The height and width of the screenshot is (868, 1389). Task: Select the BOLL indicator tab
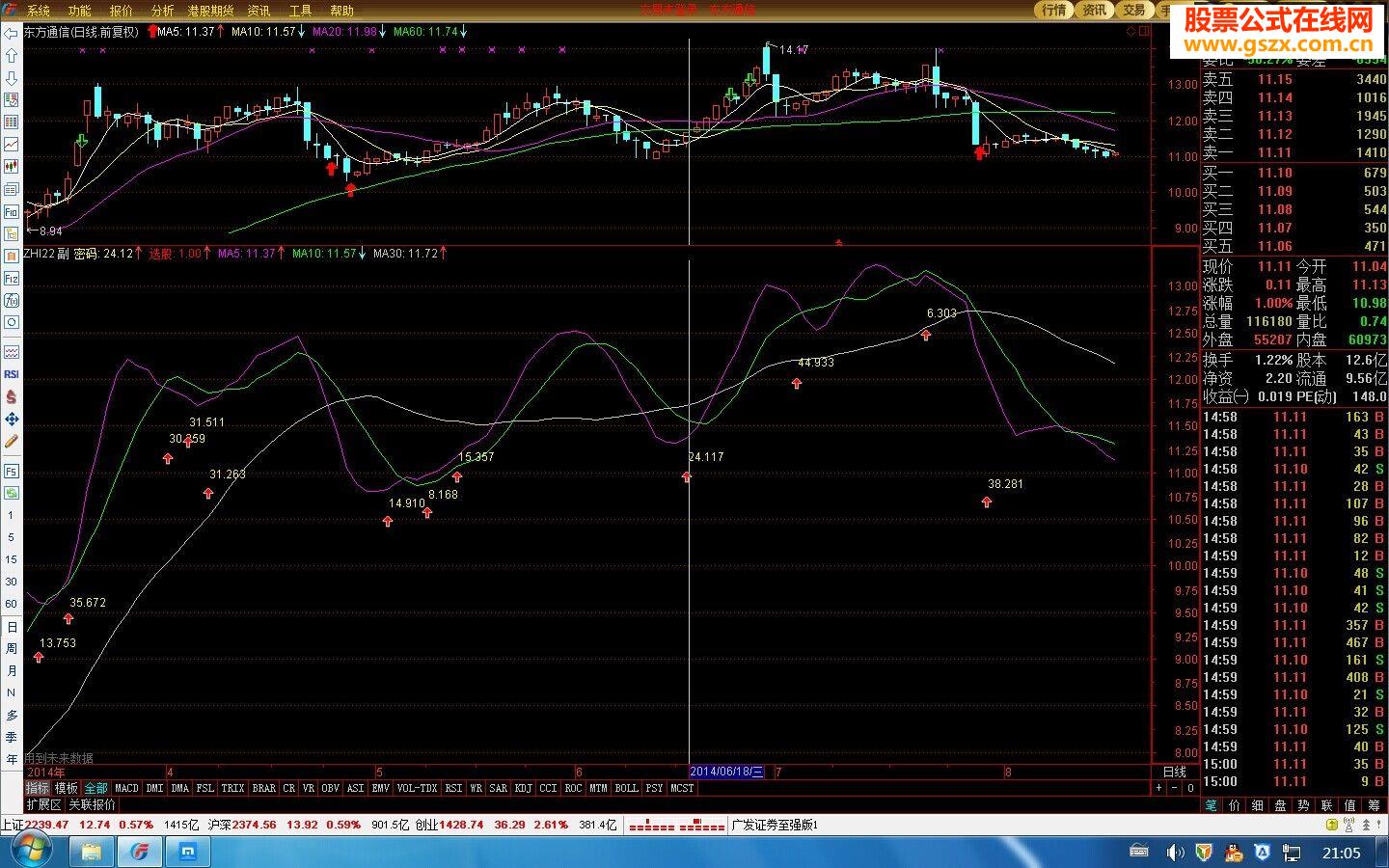(627, 788)
